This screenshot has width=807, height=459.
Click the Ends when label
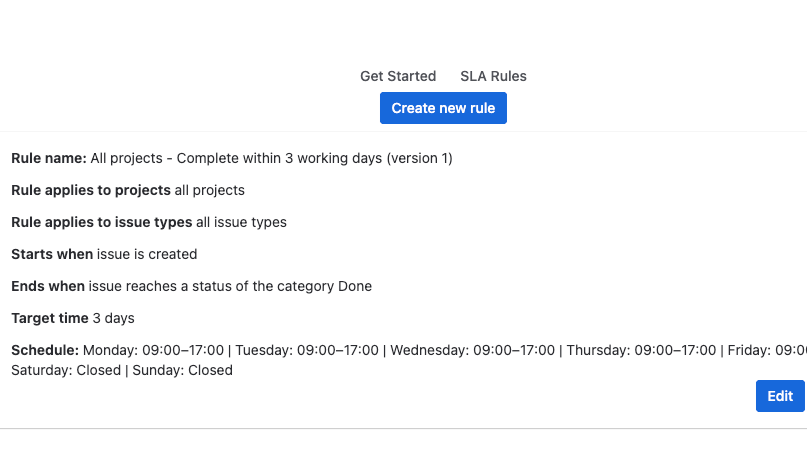48,286
